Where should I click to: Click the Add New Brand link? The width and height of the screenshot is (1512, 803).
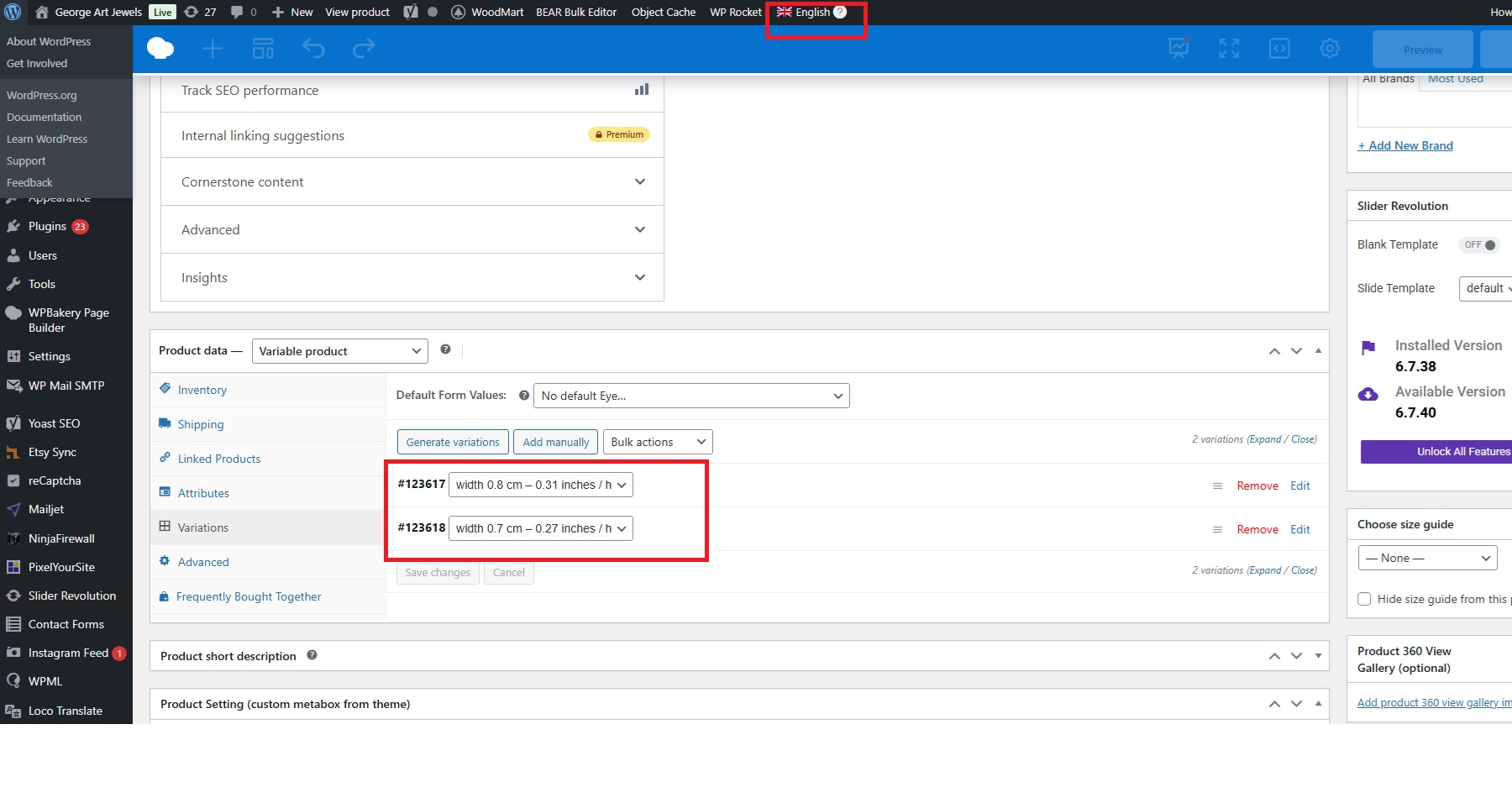pyautogui.click(x=1404, y=145)
